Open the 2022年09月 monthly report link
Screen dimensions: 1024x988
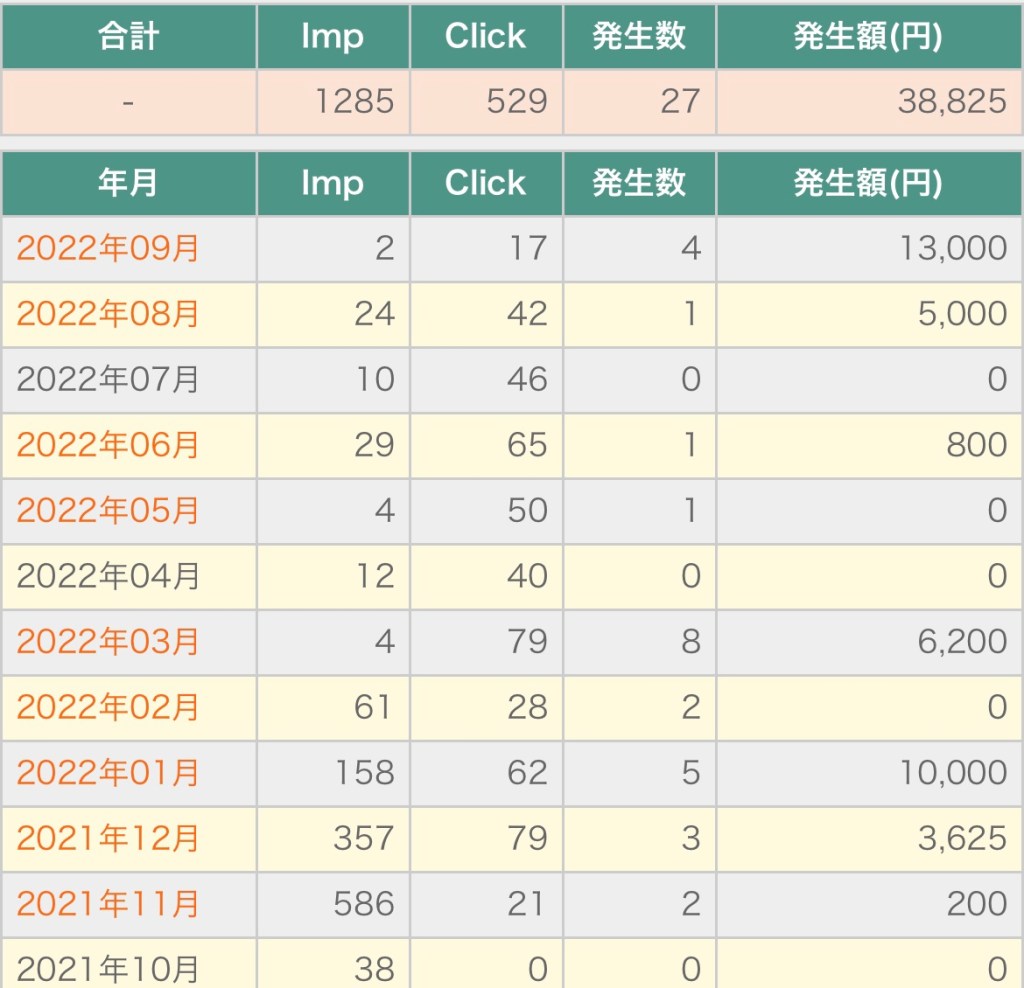tap(108, 248)
